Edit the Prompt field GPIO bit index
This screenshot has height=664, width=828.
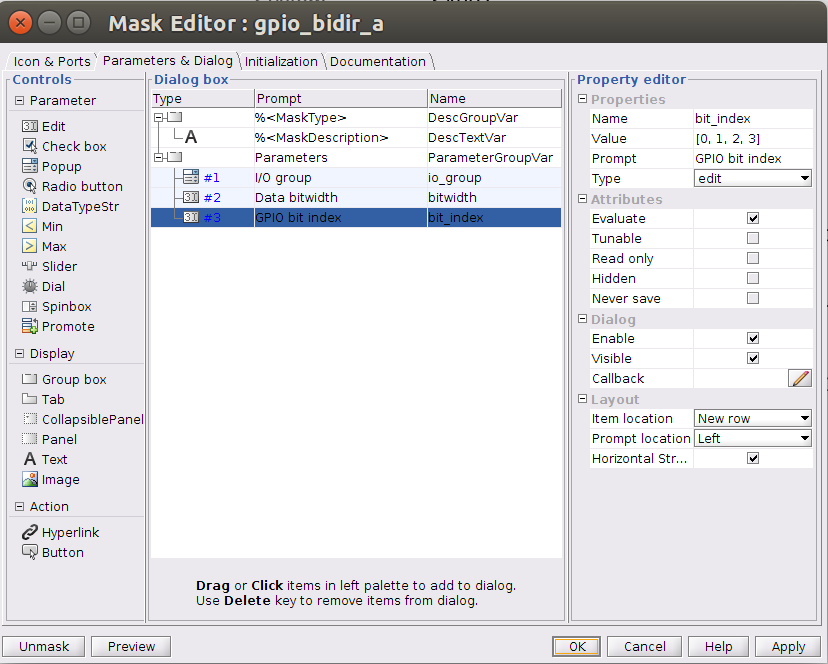[753, 158]
